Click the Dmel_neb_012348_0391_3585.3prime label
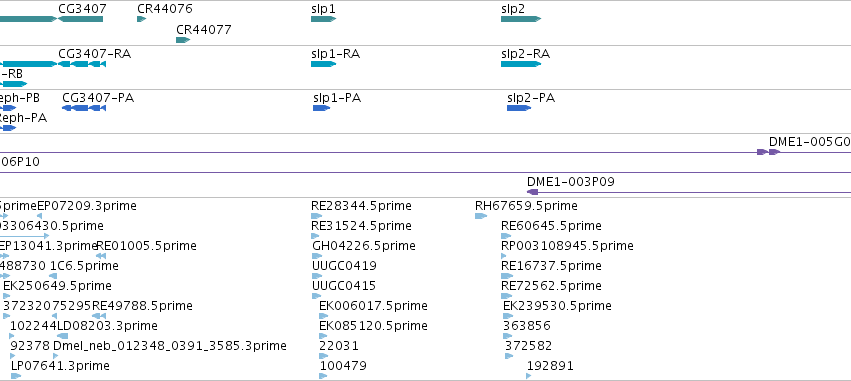 click(170, 346)
